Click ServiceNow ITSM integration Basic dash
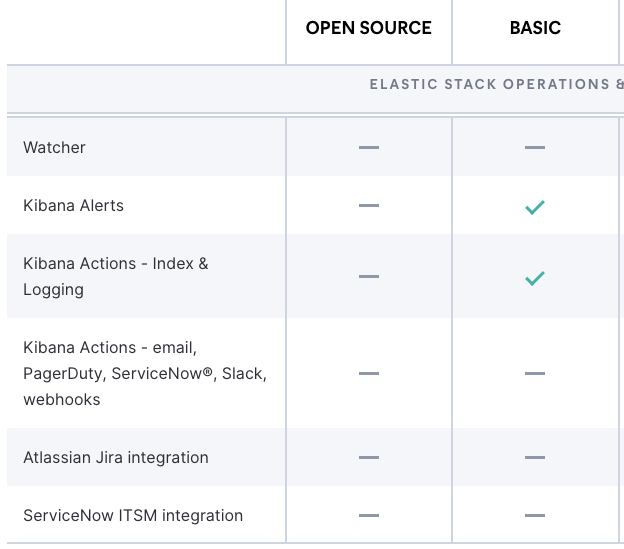This screenshot has width=624, height=549. (x=535, y=516)
